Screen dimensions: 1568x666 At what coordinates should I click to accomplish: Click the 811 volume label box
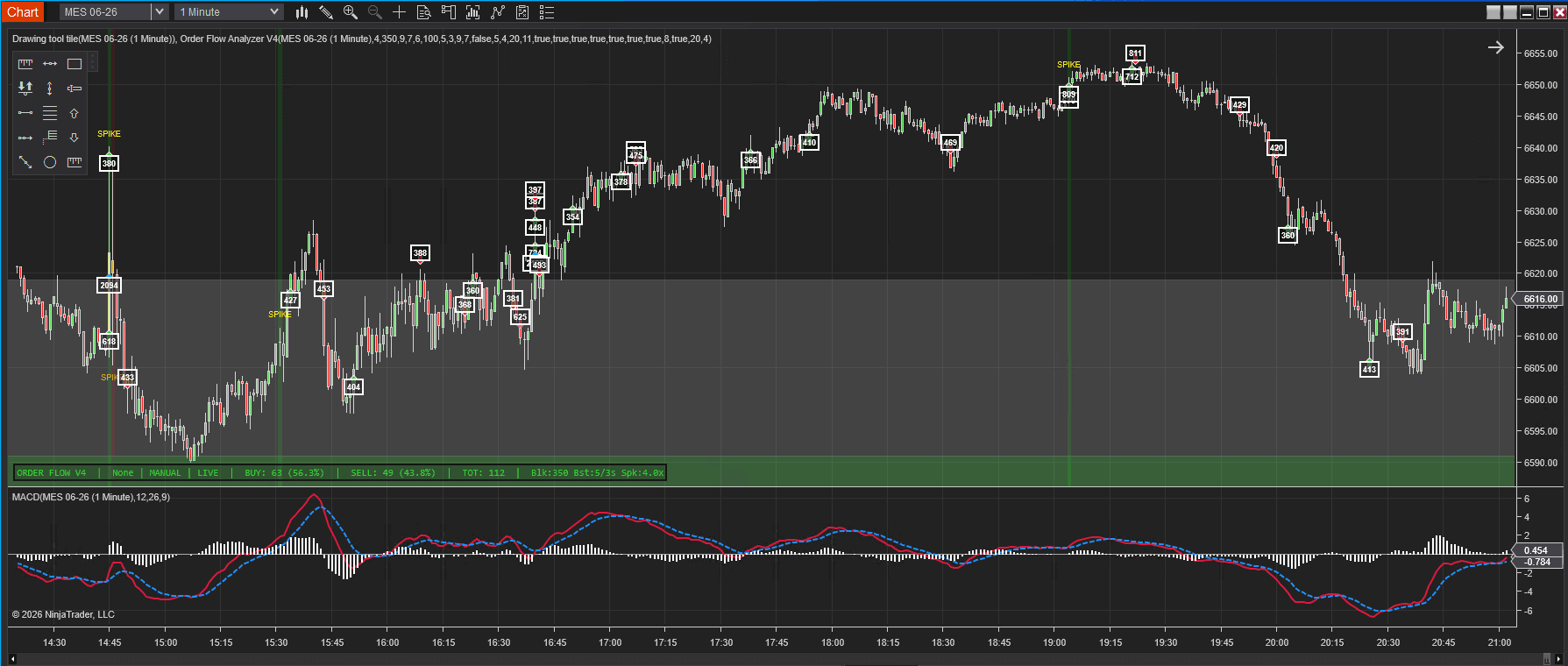coord(1135,53)
